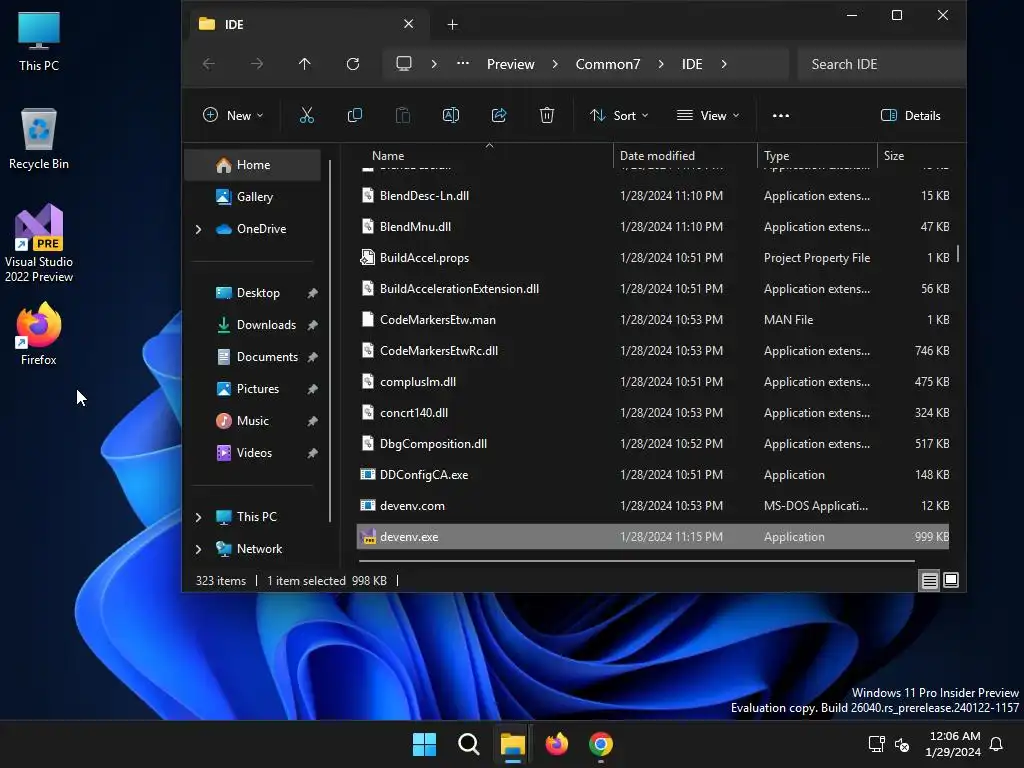1024x768 pixels.
Task: Refresh the IDE folder view
Action: coord(353,64)
